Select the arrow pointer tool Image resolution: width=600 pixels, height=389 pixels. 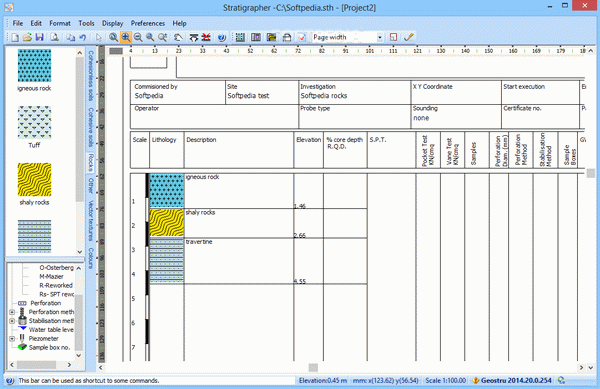pos(99,37)
